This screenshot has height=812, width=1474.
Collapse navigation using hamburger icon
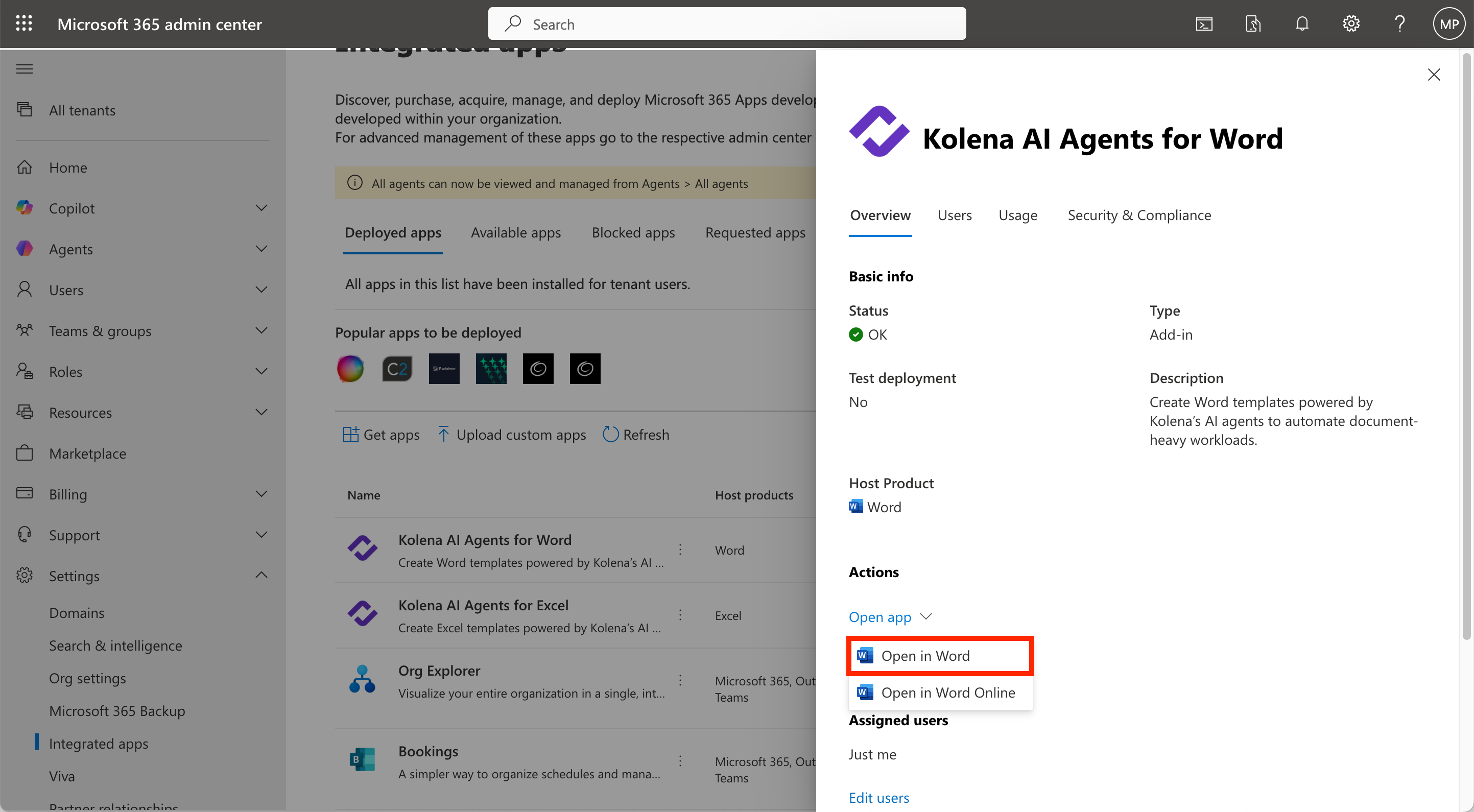coord(24,69)
